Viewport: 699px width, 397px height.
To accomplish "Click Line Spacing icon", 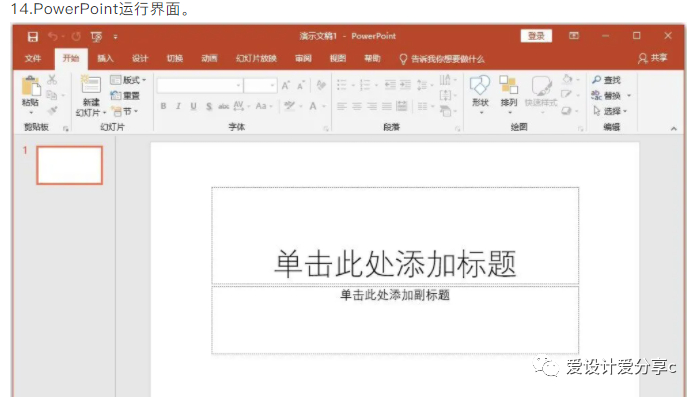I will (x=422, y=85).
